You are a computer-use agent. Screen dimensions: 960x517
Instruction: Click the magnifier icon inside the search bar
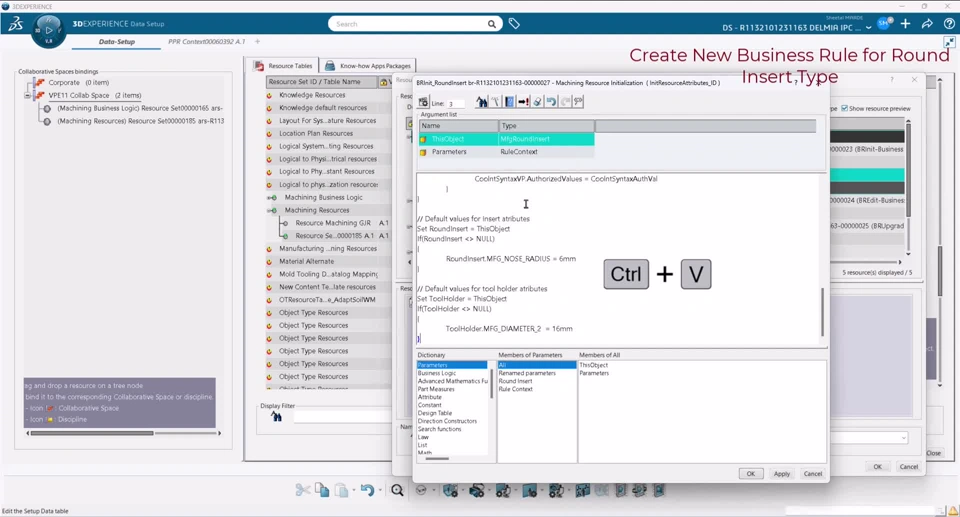492,24
